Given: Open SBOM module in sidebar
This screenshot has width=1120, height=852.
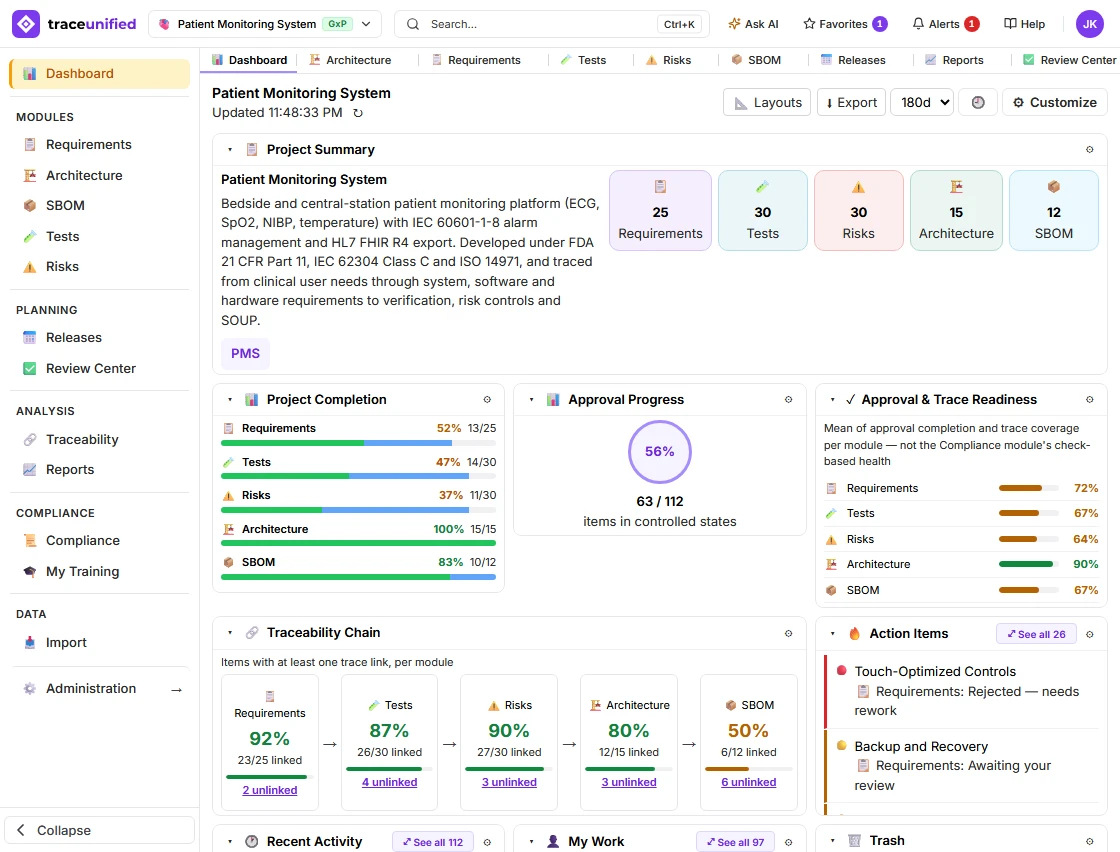Looking at the screenshot, I should tap(99, 206).
